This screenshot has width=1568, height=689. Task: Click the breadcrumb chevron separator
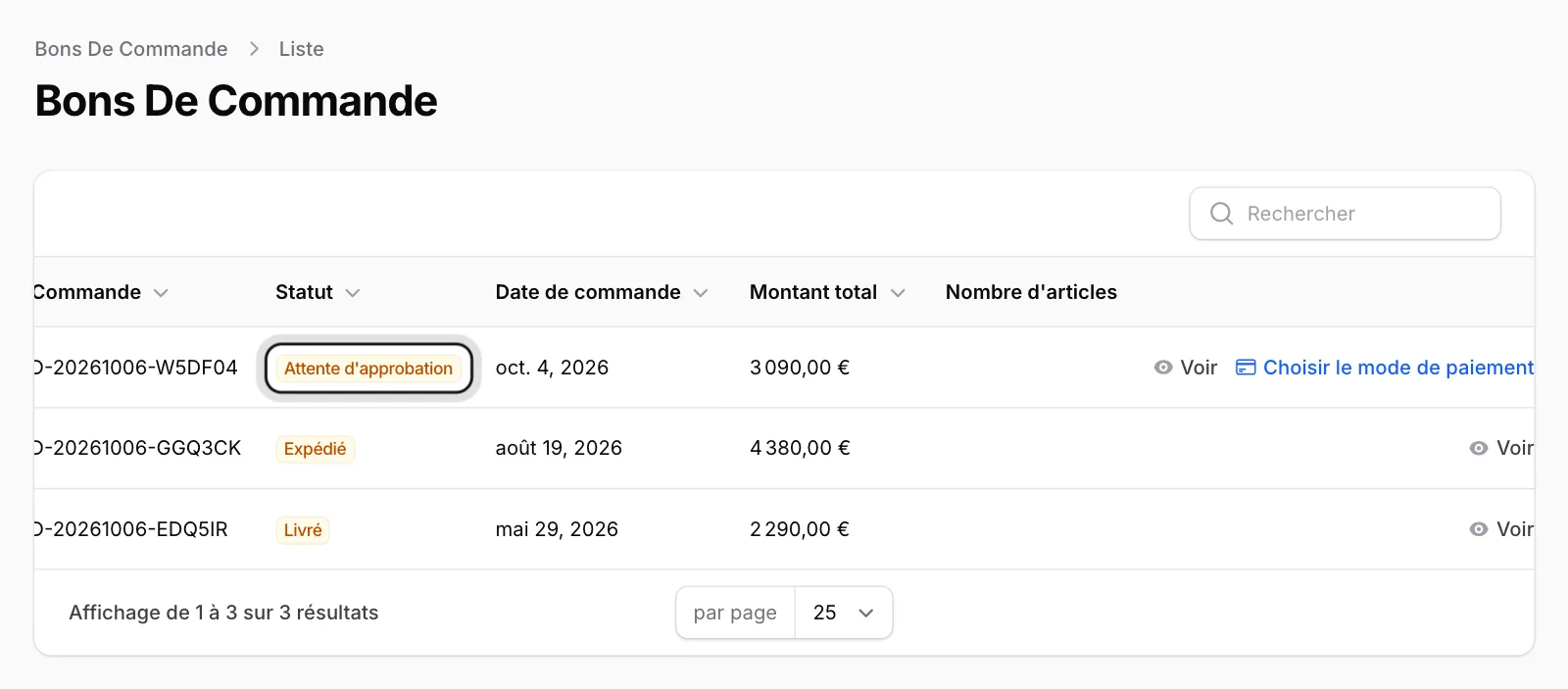coord(254,49)
